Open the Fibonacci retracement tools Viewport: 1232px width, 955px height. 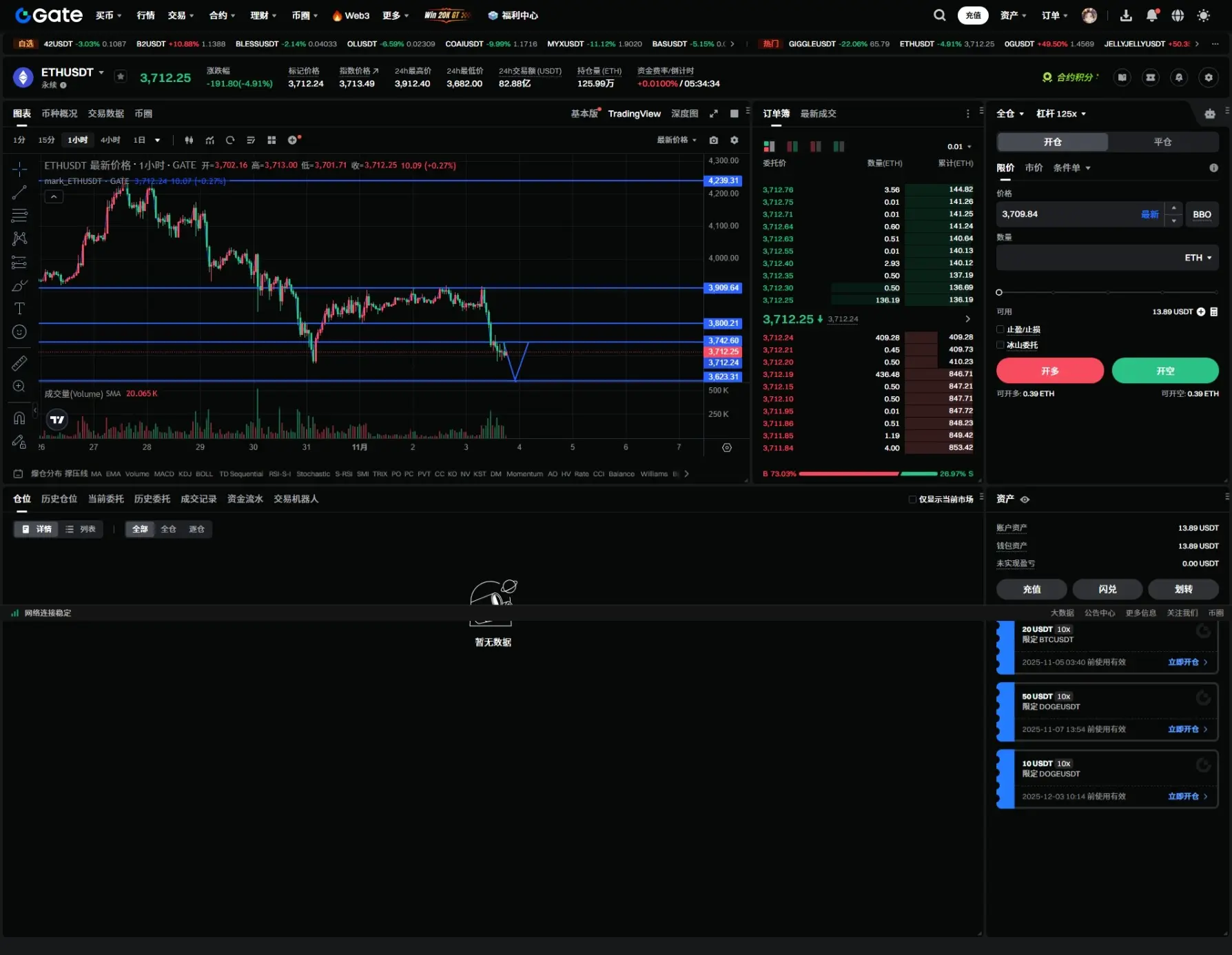point(19,216)
